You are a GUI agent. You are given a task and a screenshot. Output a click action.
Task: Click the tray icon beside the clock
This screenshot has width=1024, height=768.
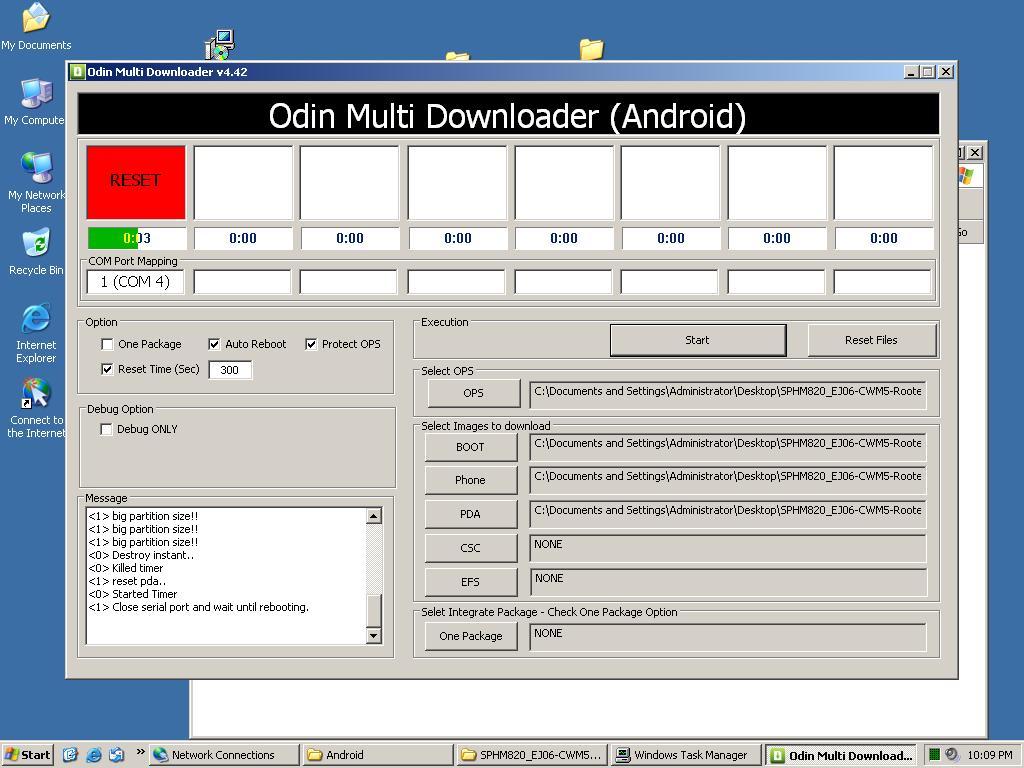[x=952, y=755]
